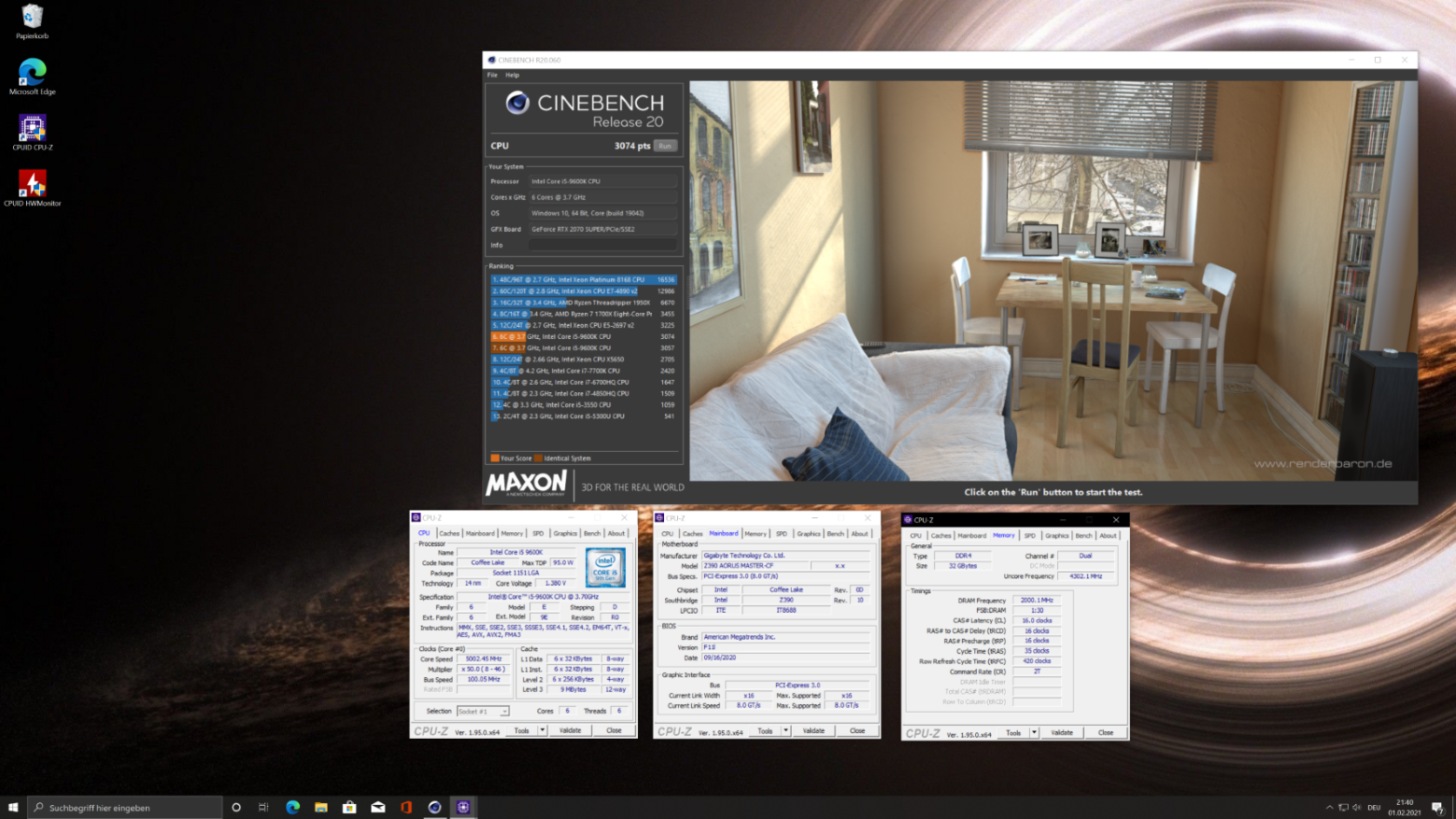Switch to Cinebench in the taskbar
The image size is (1456, 819).
click(434, 807)
